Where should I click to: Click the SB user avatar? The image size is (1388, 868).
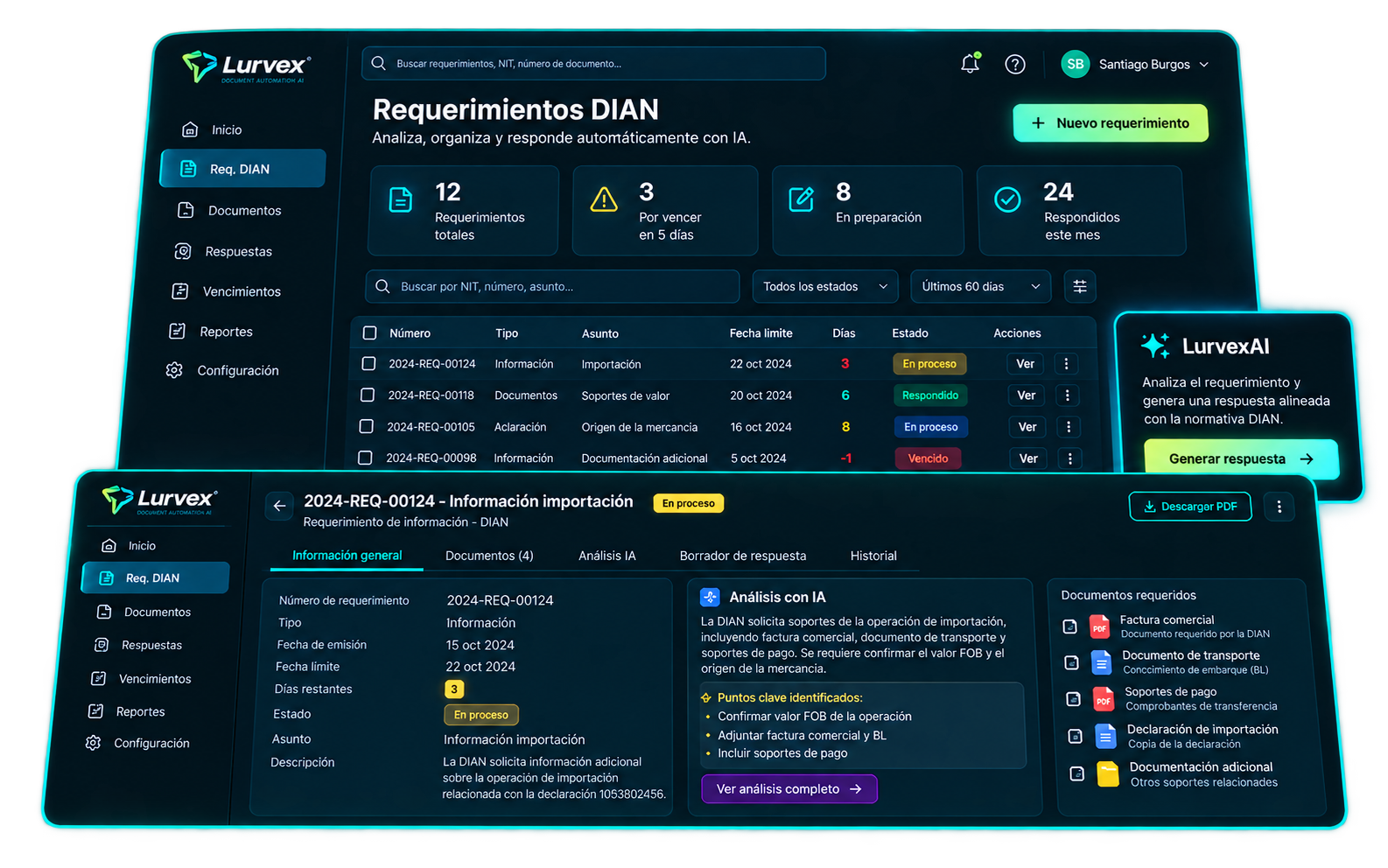click(1076, 64)
